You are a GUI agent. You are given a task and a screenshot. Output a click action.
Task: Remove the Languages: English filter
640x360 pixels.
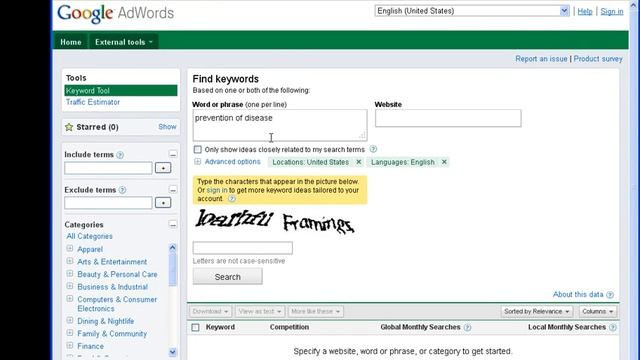[x=444, y=162]
